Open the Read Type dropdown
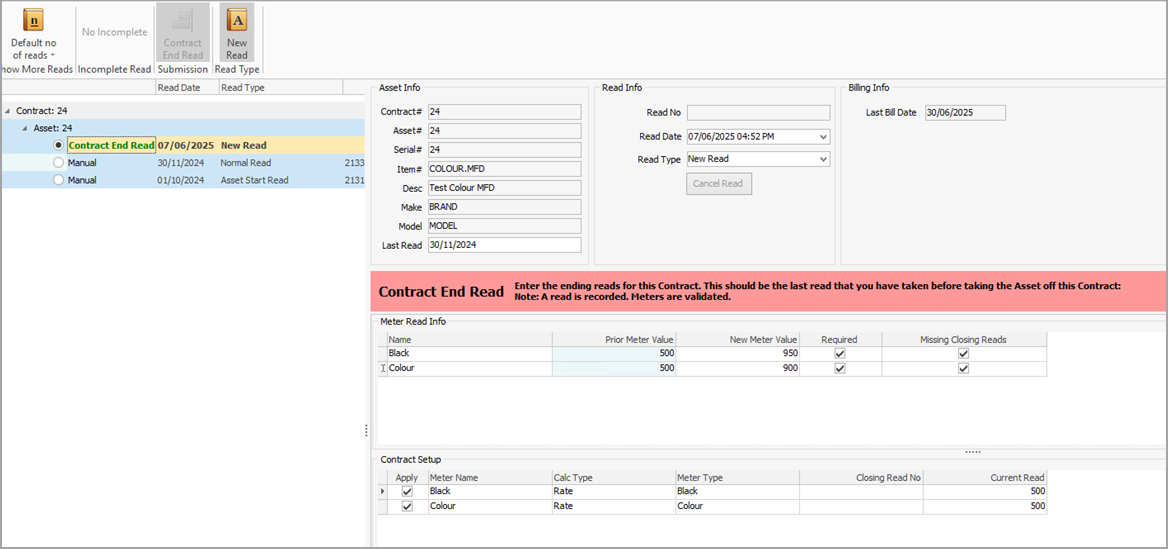This screenshot has width=1168, height=549. pos(823,159)
